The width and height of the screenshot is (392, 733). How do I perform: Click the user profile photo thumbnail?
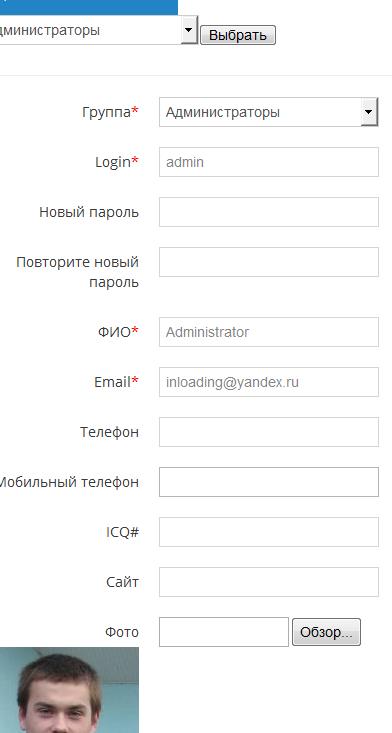click(x=69, y=690)
